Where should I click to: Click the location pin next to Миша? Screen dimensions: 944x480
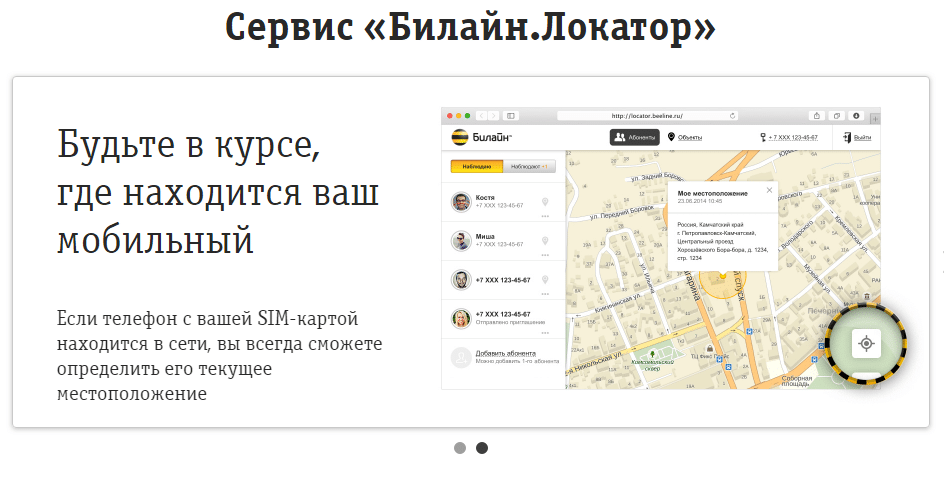pyautogui.click(x=545, y=241)
